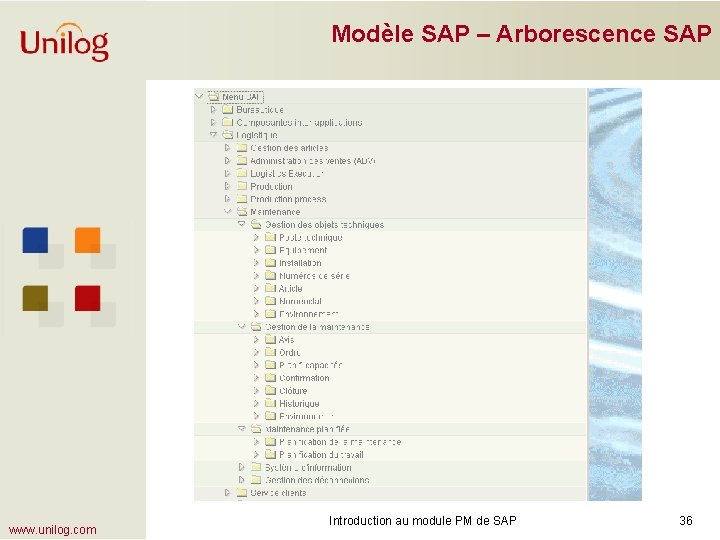
Task: Expand Planification du travail node arrow
Action: click(256, 455)
